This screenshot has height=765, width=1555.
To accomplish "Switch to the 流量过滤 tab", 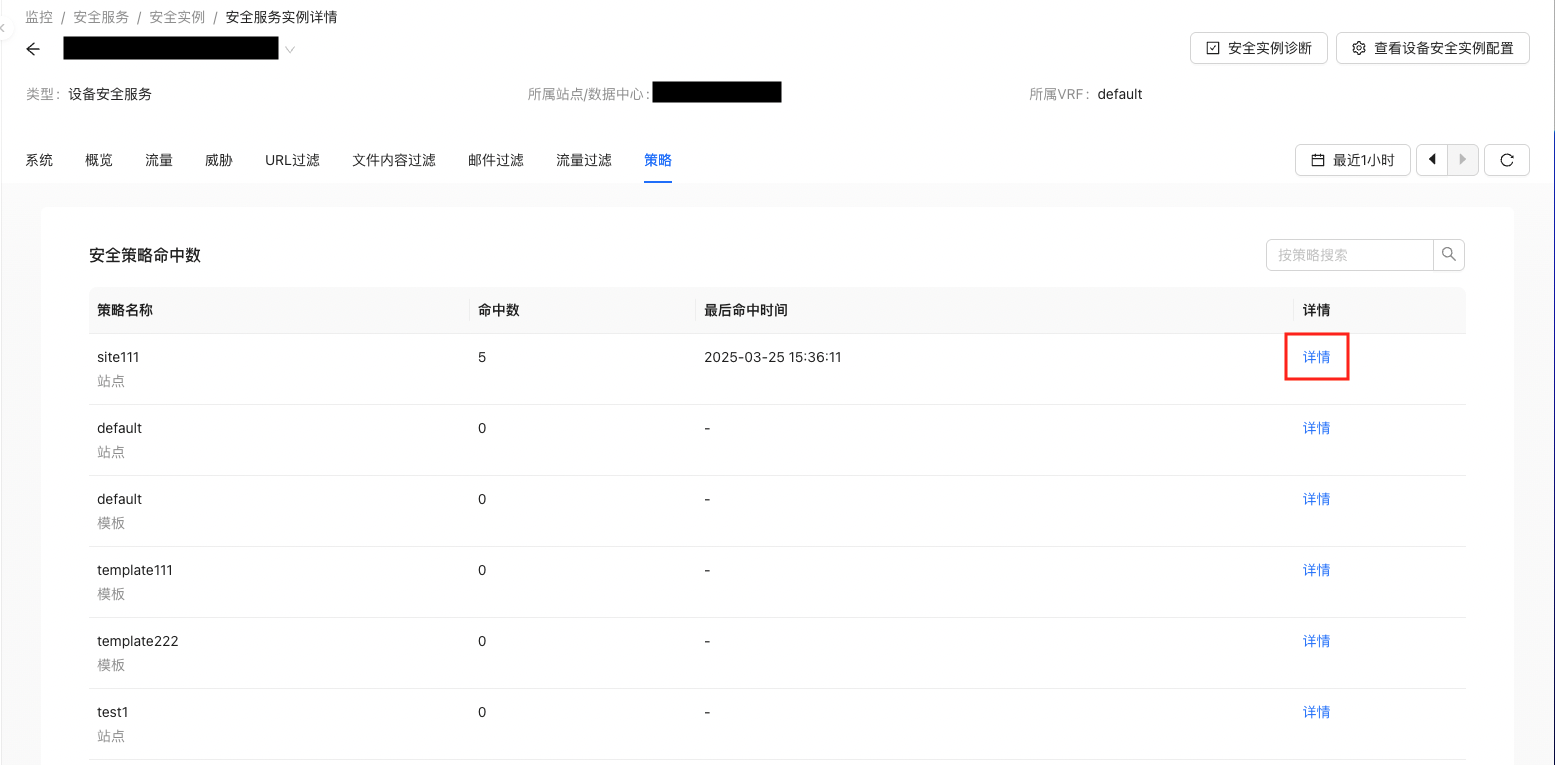I will (x=584, y=160).
